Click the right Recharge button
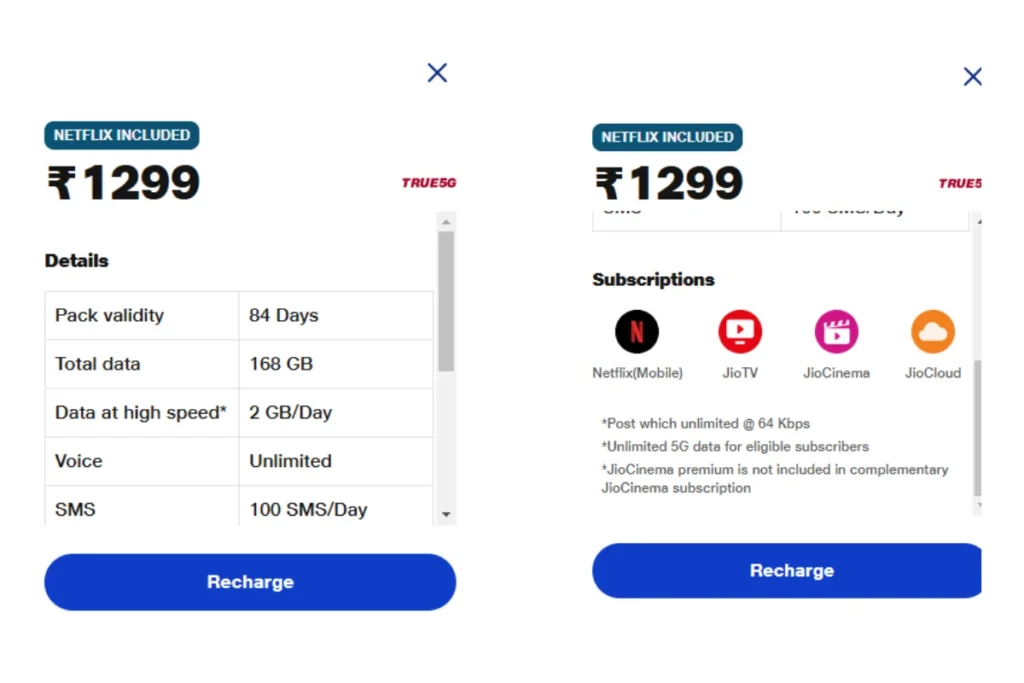Image resolution: width=1024 pixels, height=683 pixels. pyautogui.click(x=787, y=570)
